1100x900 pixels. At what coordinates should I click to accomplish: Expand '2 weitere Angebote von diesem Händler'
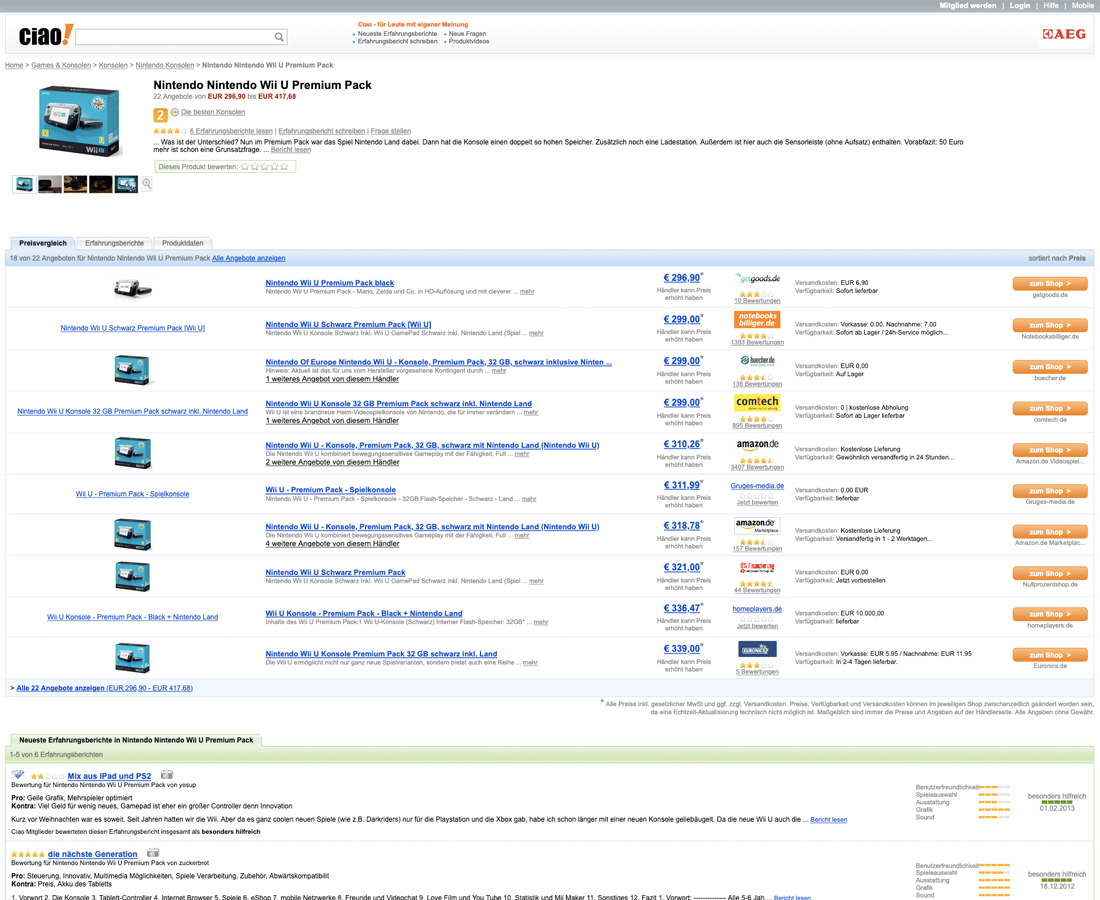tap(332, 462)
